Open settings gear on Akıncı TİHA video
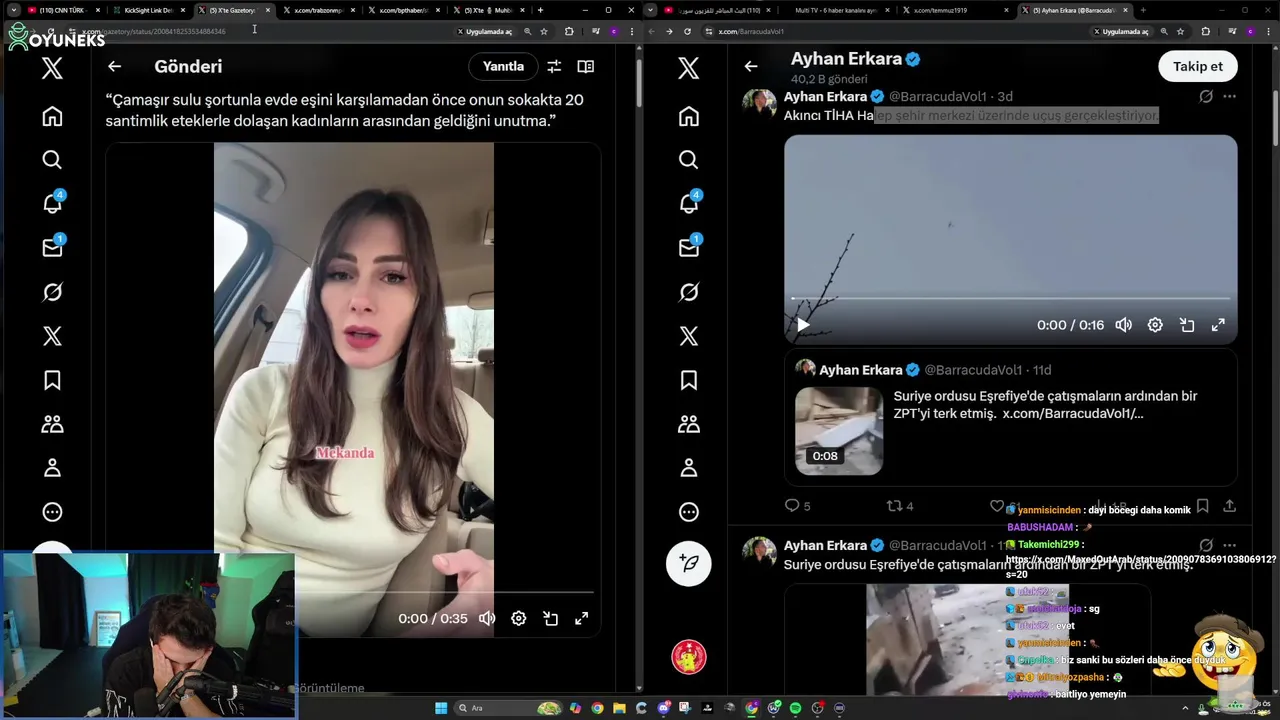This screenshot has width=1280, height=720. coord(1155,325)
